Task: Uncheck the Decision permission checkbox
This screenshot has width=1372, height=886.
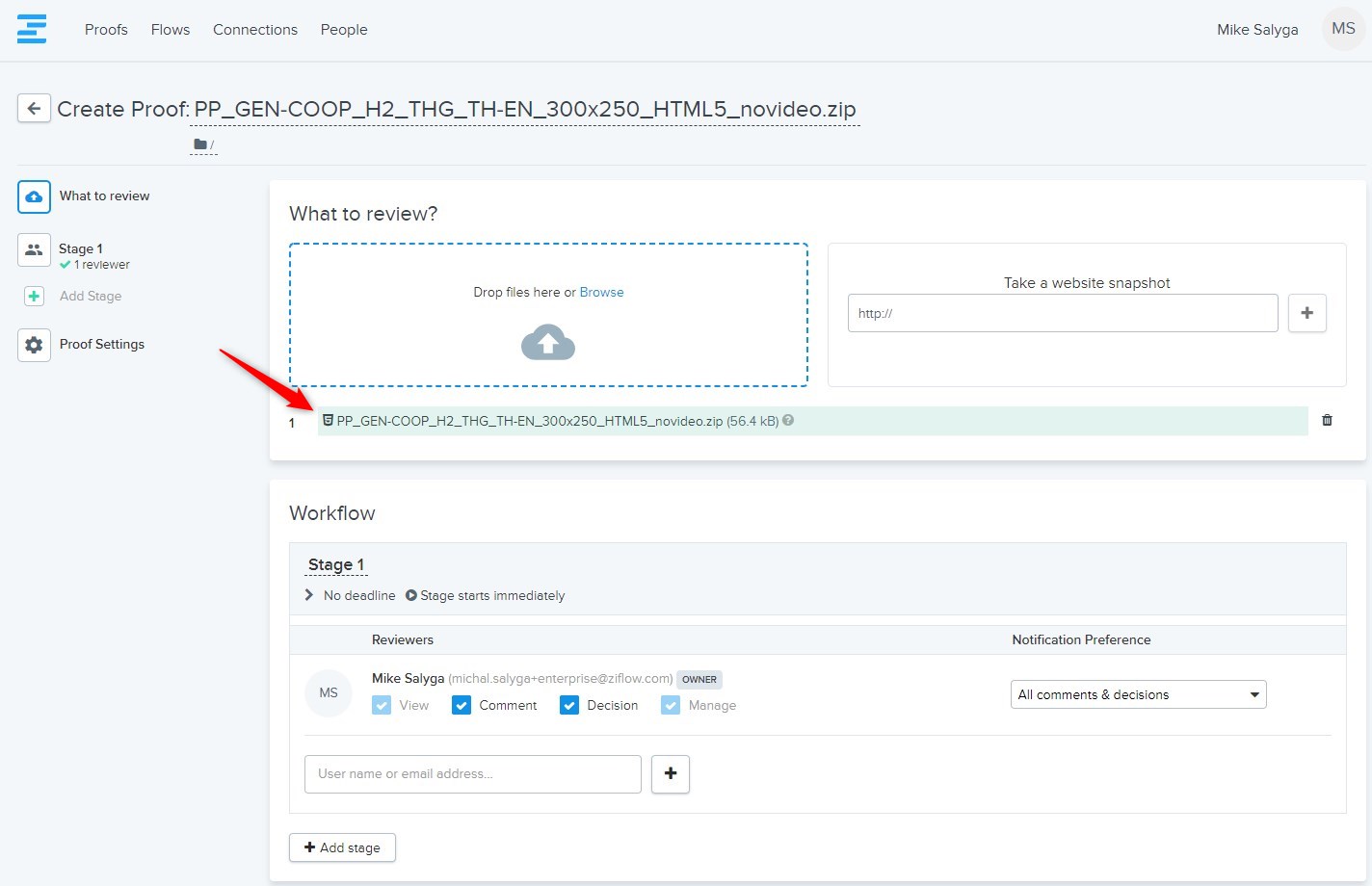Action: coord(569,705)
